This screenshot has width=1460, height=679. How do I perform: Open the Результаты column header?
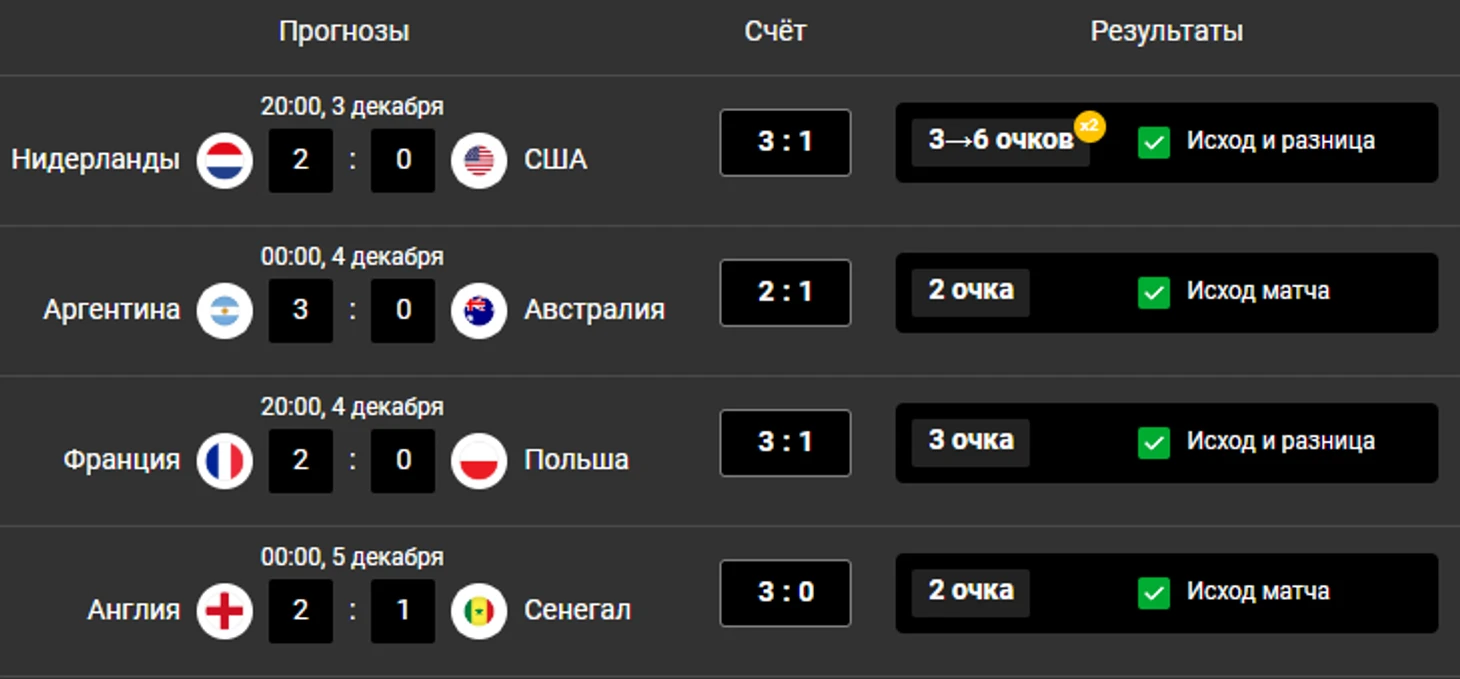tap(1167, 32)
